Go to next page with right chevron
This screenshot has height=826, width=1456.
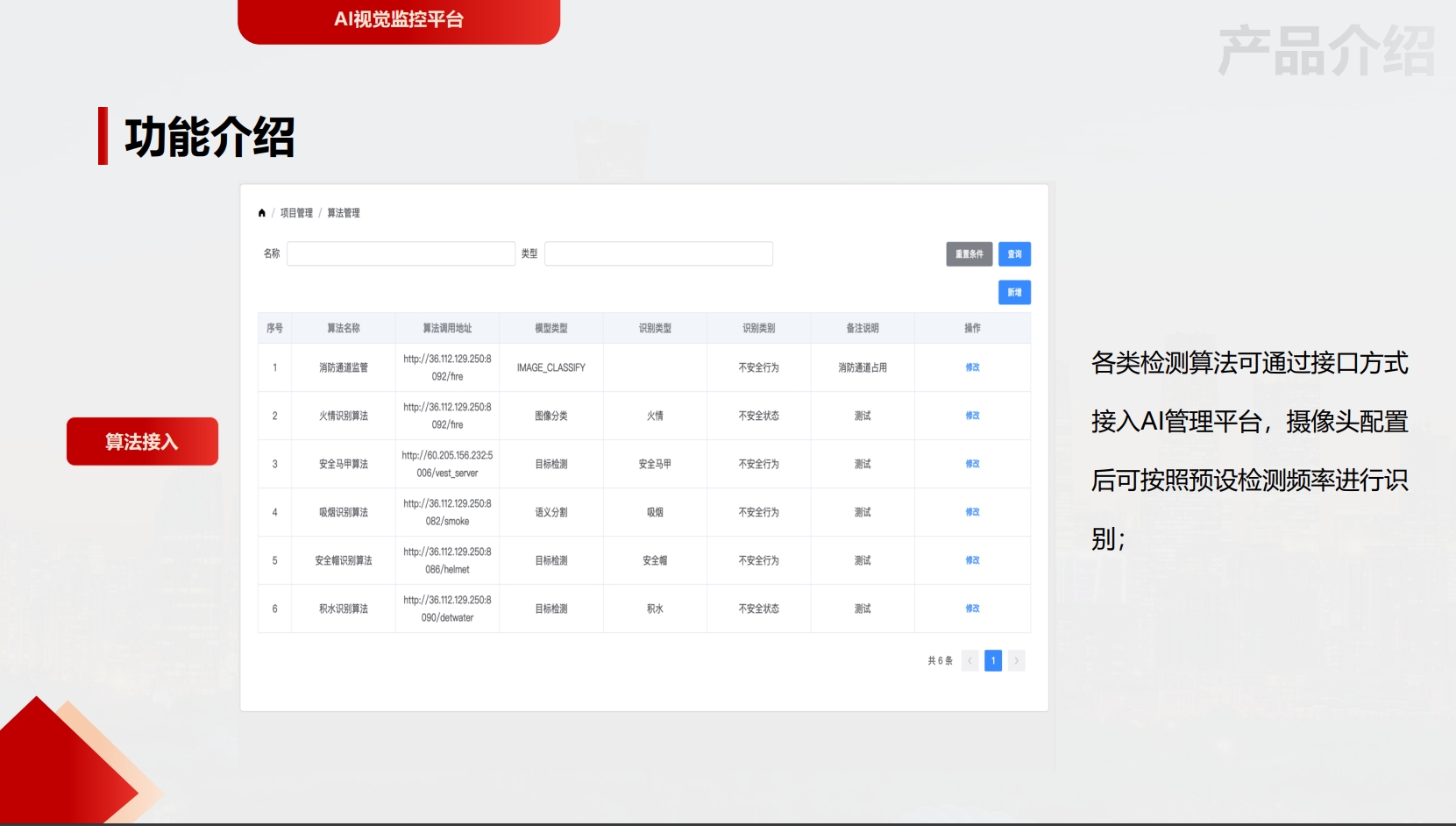(1016, 661)
